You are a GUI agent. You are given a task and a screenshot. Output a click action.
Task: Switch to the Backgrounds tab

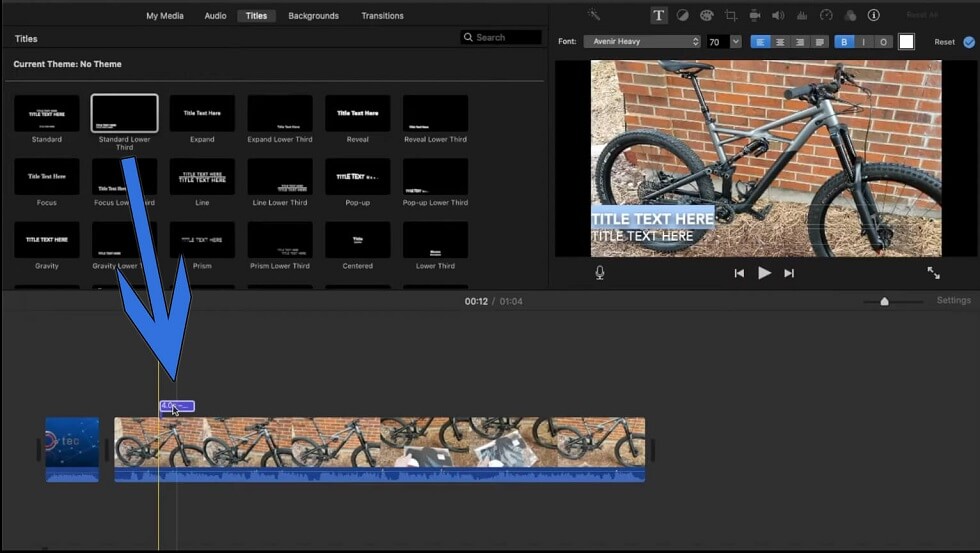[313, 16]
